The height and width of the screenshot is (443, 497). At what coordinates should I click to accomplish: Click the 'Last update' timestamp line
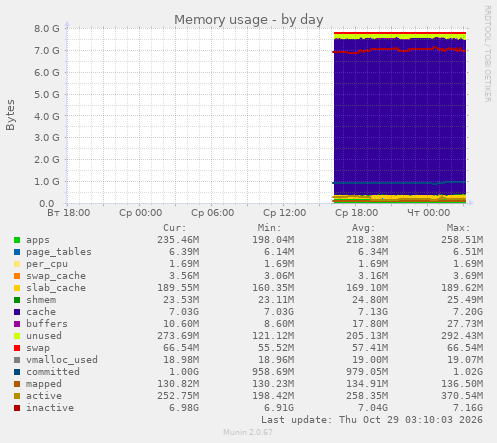(372, 420)
